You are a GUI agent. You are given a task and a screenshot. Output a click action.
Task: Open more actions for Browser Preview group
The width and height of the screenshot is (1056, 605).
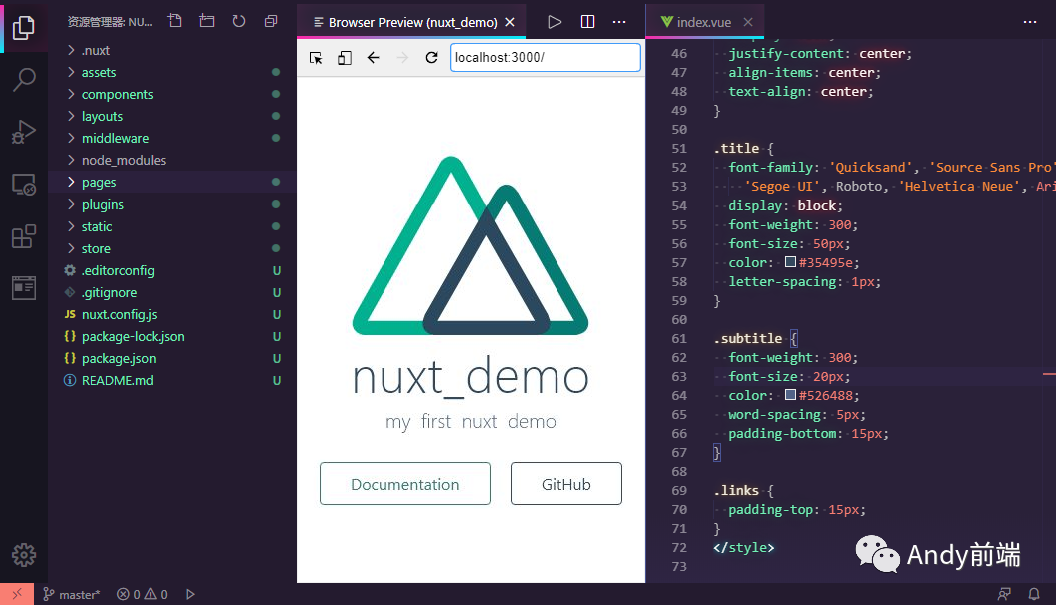[x=619, y=22]
